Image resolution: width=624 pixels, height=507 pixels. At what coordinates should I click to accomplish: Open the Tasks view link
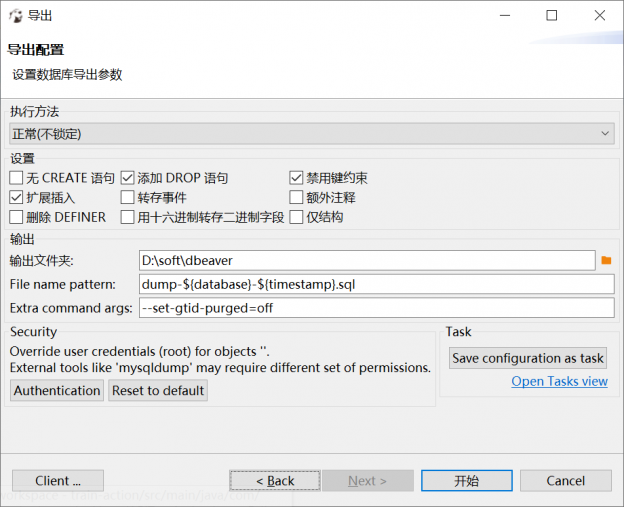click(559, 381)
